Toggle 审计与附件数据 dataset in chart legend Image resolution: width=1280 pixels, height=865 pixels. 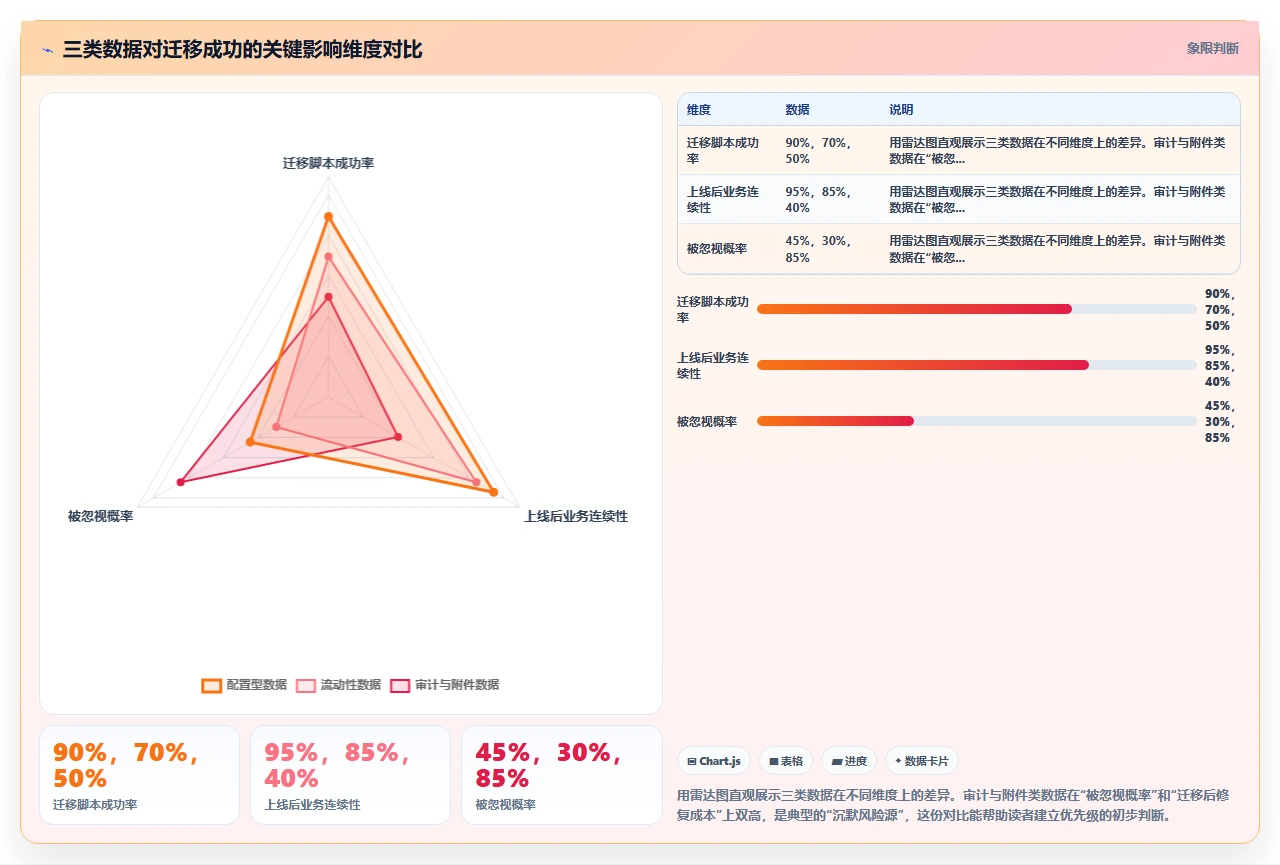444,685
